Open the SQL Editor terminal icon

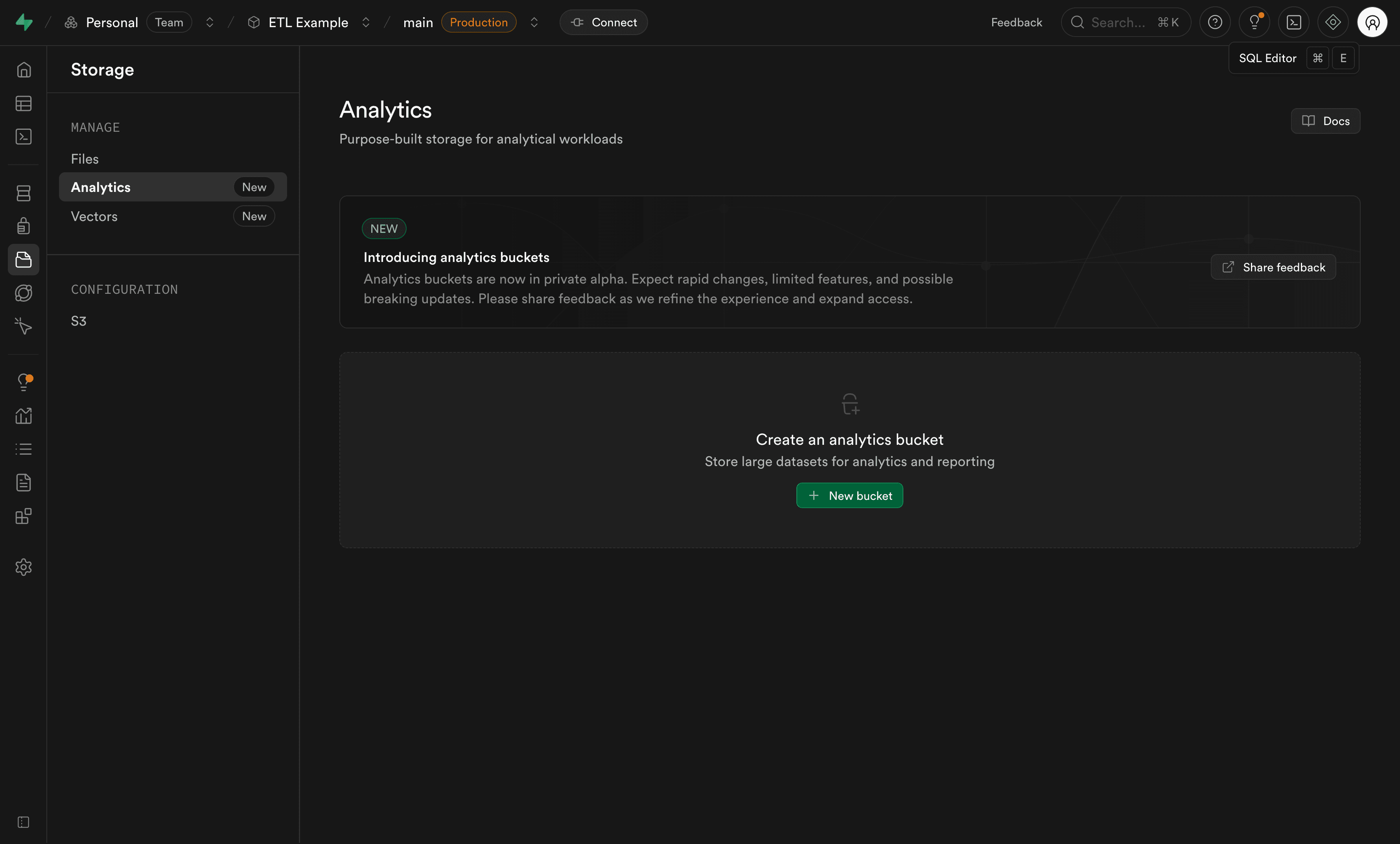click(23, 136)
